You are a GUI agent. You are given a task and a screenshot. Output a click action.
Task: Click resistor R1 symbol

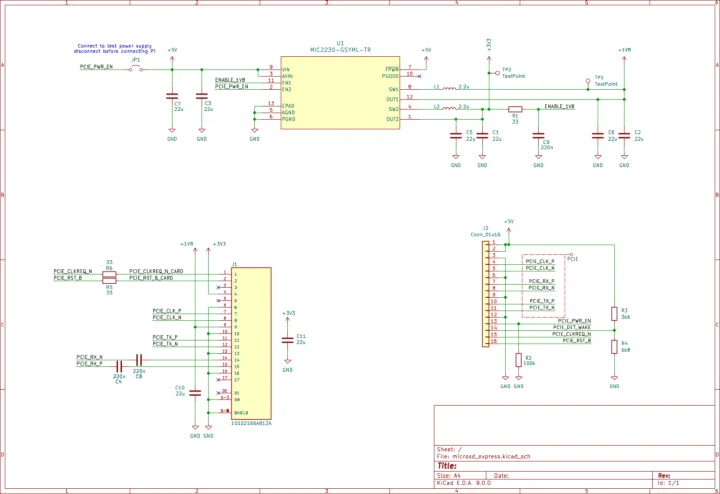(x=515, y=109)
